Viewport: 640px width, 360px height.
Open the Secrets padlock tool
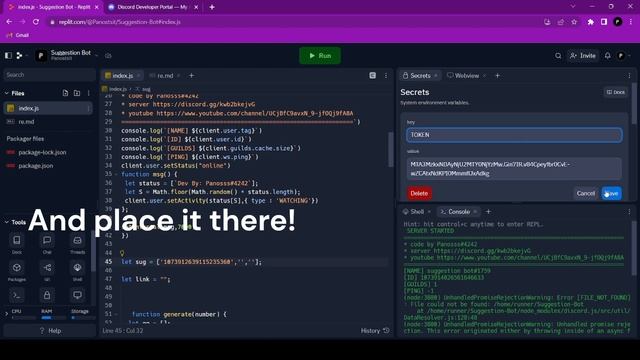(47, 295)
